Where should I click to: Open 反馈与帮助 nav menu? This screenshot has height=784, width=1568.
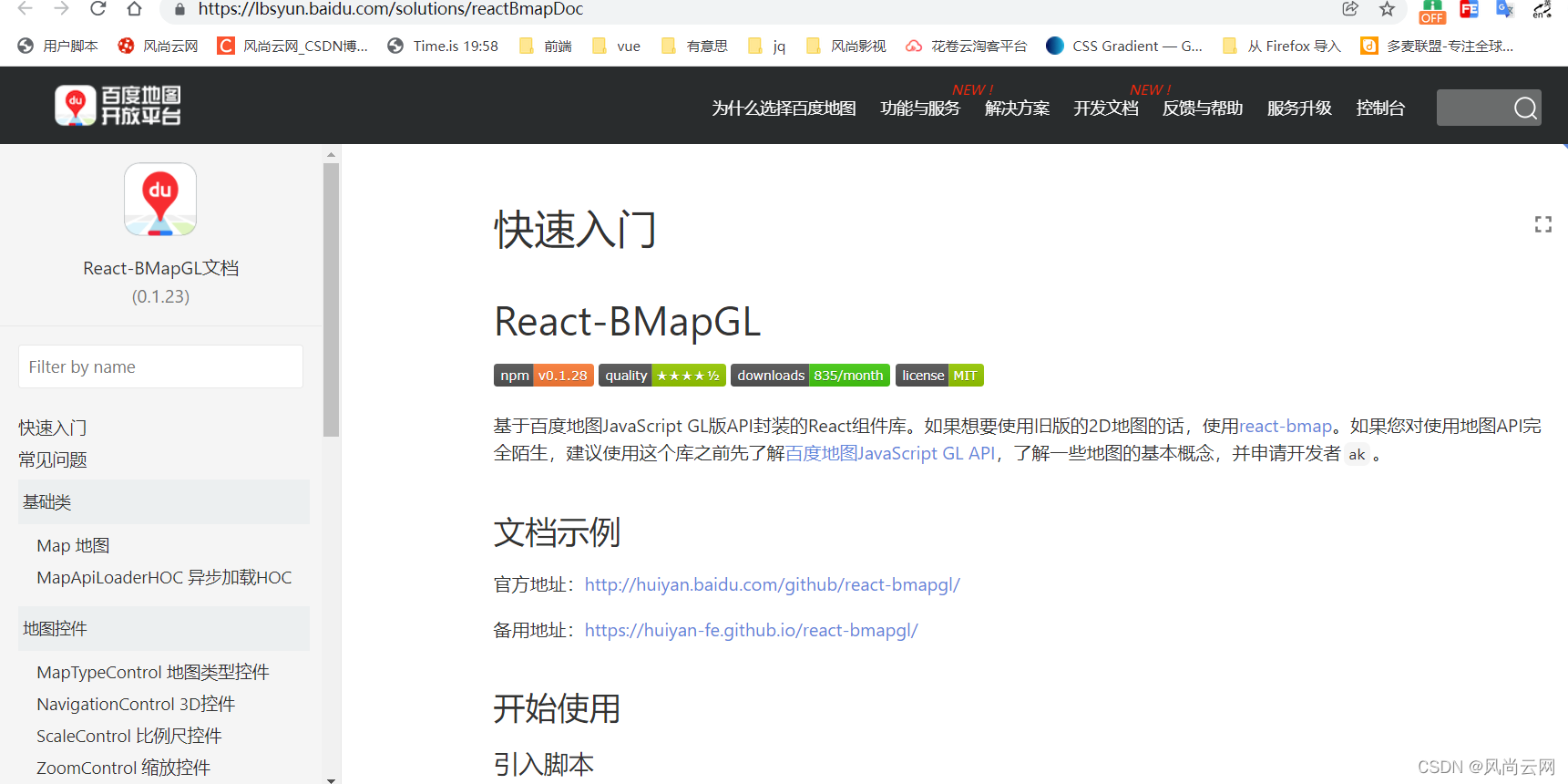click(x=1203, y=108)
